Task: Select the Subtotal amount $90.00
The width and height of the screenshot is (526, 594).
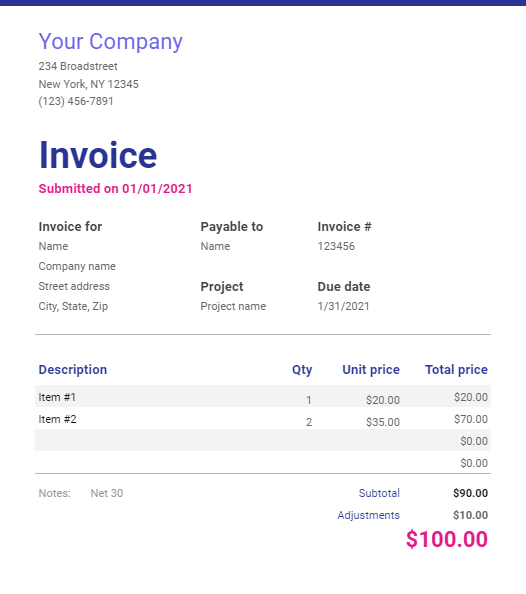Action: 470,493
